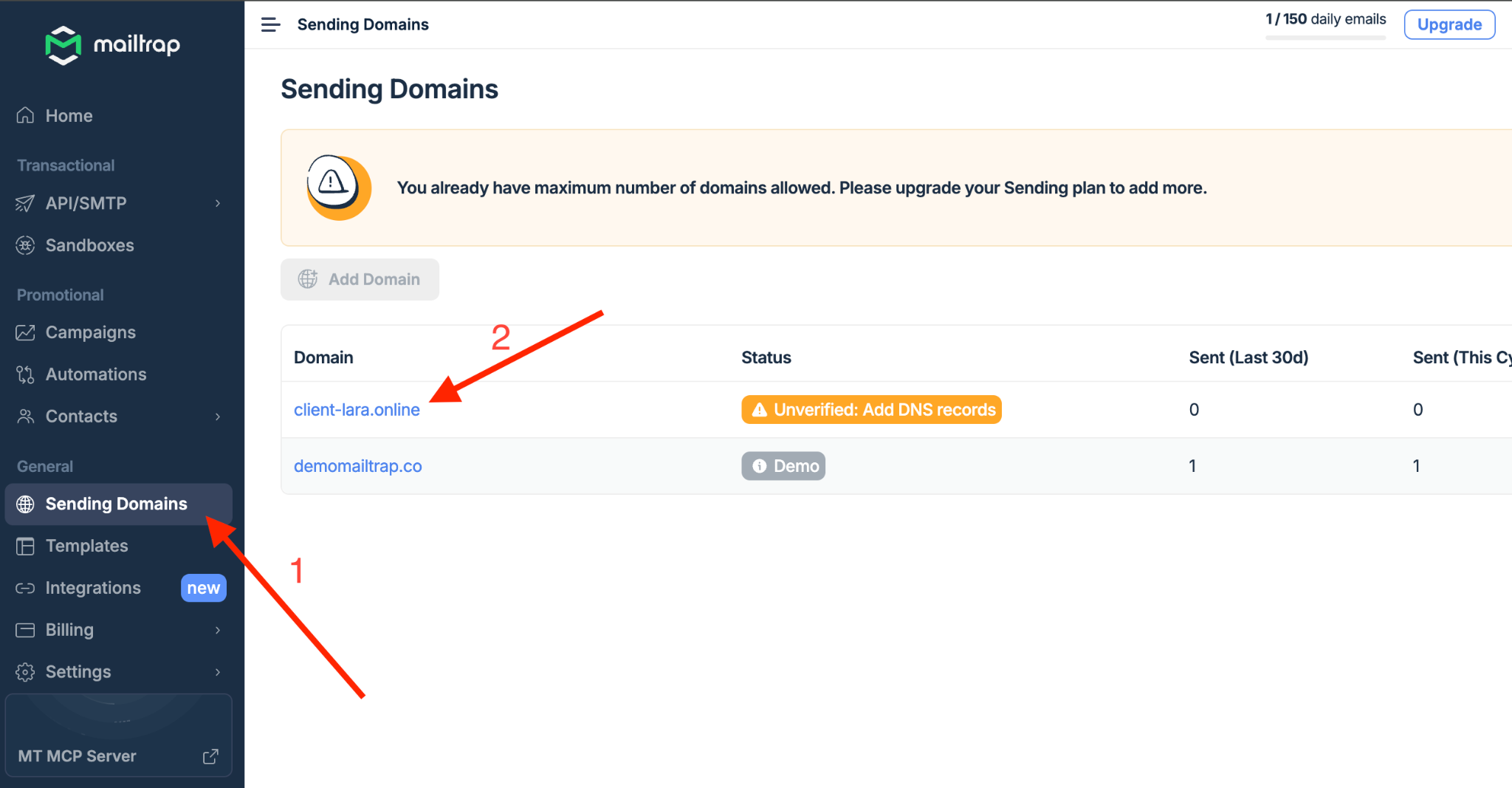Open the client-lara.online domain
The image size is (1512, 788).
(357, 410)
